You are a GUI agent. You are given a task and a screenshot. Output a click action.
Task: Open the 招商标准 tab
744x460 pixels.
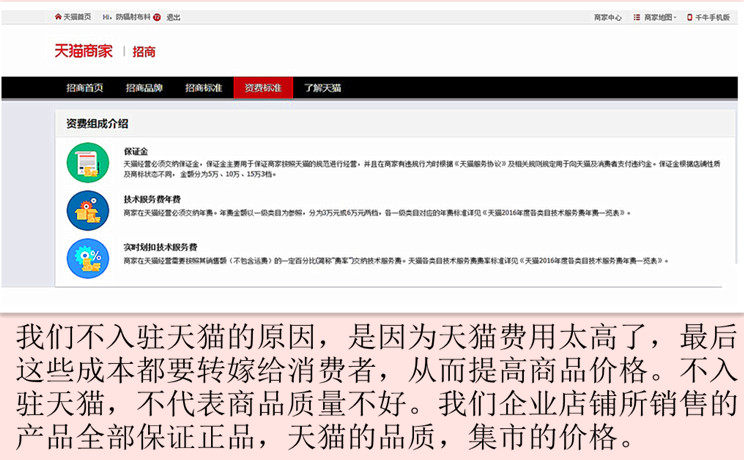[x=204, y=88]
